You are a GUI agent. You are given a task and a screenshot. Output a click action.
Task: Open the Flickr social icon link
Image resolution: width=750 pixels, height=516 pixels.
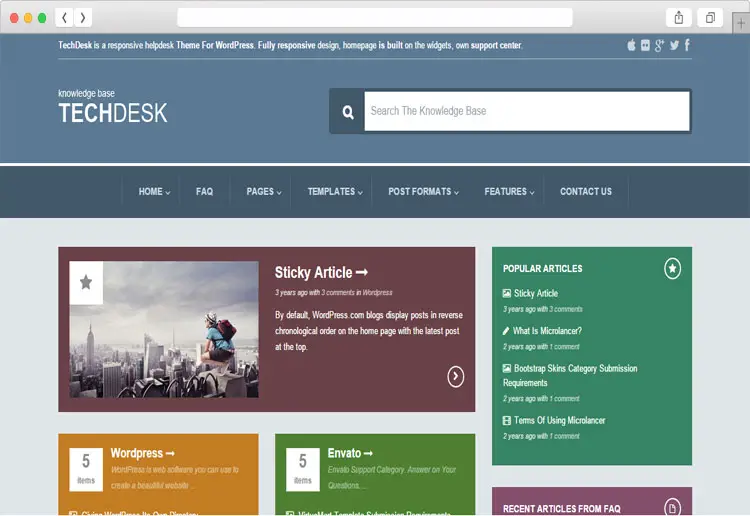(x=645, y=45)
